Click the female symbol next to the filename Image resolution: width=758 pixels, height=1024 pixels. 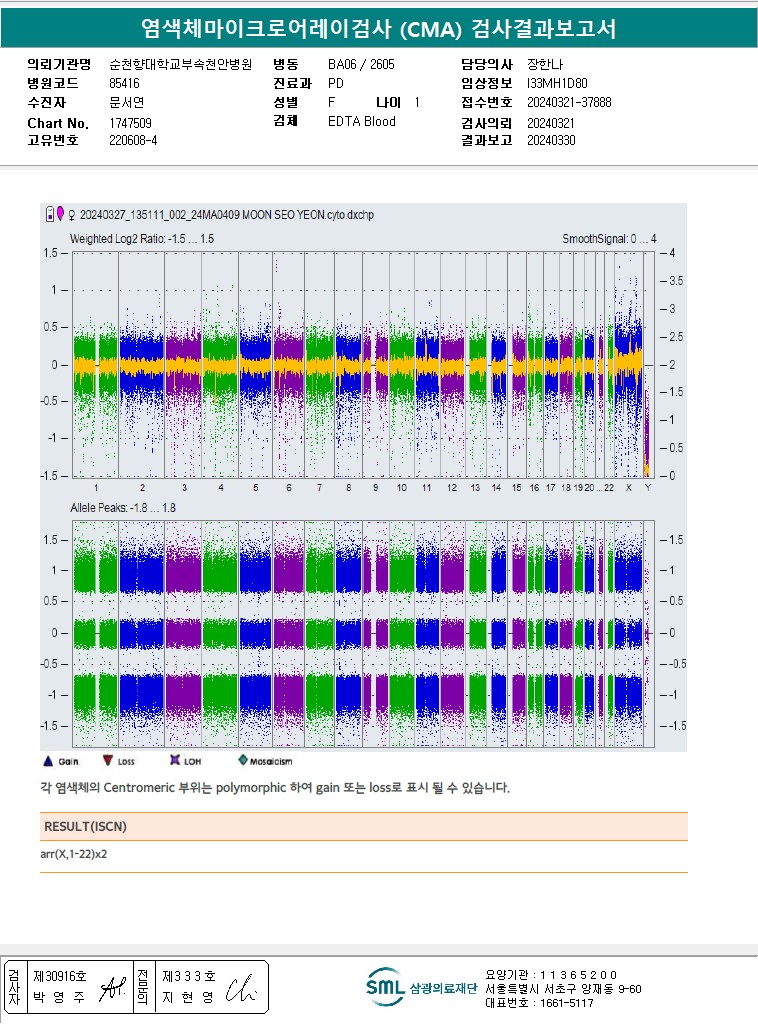[x=71, y=214]
